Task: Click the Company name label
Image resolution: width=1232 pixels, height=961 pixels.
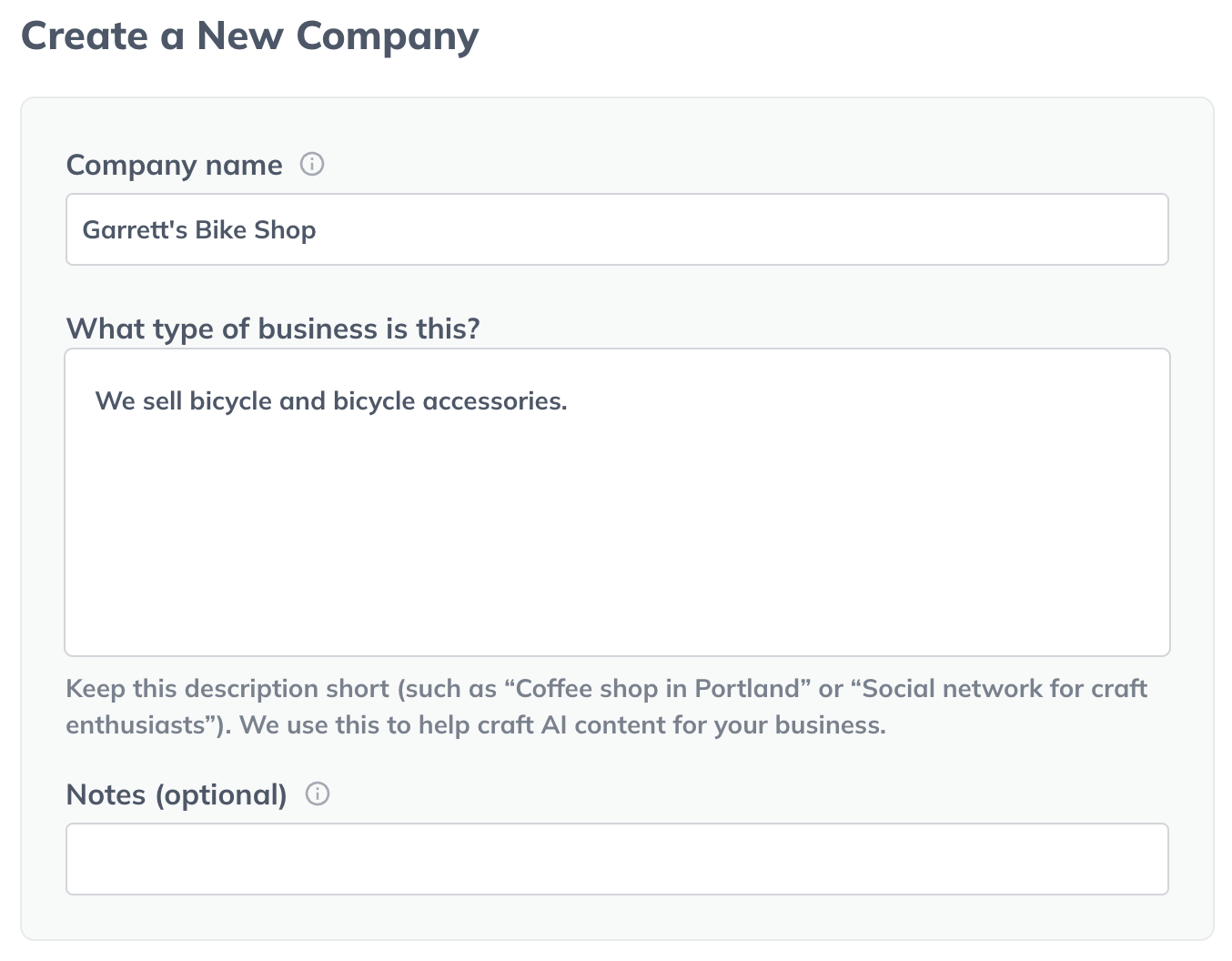Action: point(173,165)
